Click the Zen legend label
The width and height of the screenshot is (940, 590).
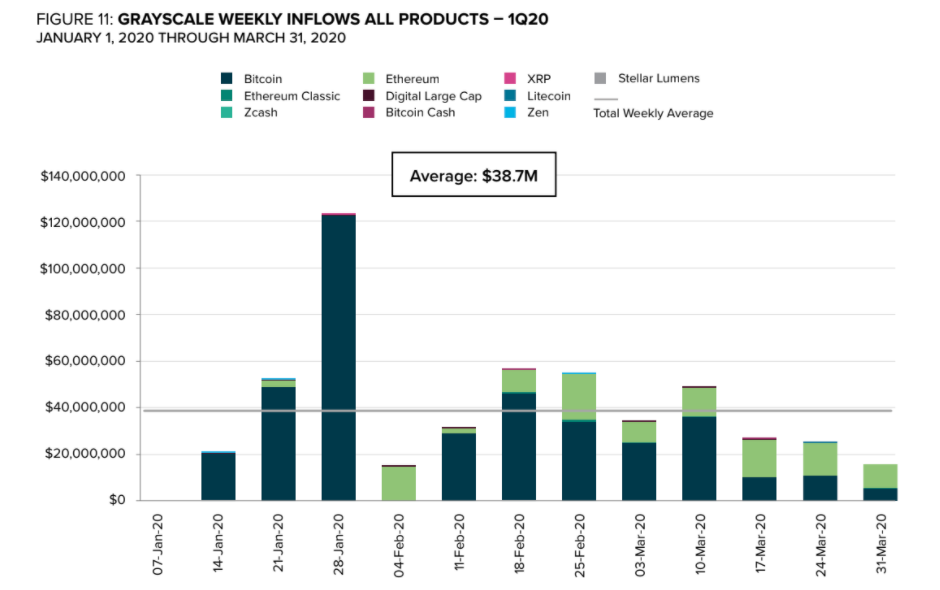pos(538,112)
